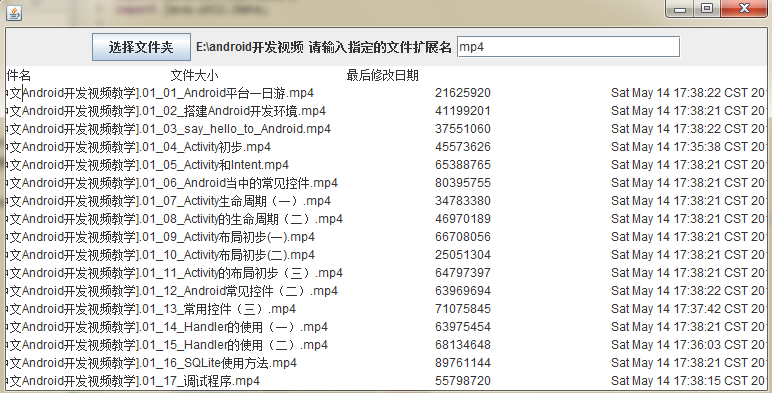Image resolution: width=772 pixels, height=393 pixels.
Task: Click file size value 89761144
Action: pos(463,363)
